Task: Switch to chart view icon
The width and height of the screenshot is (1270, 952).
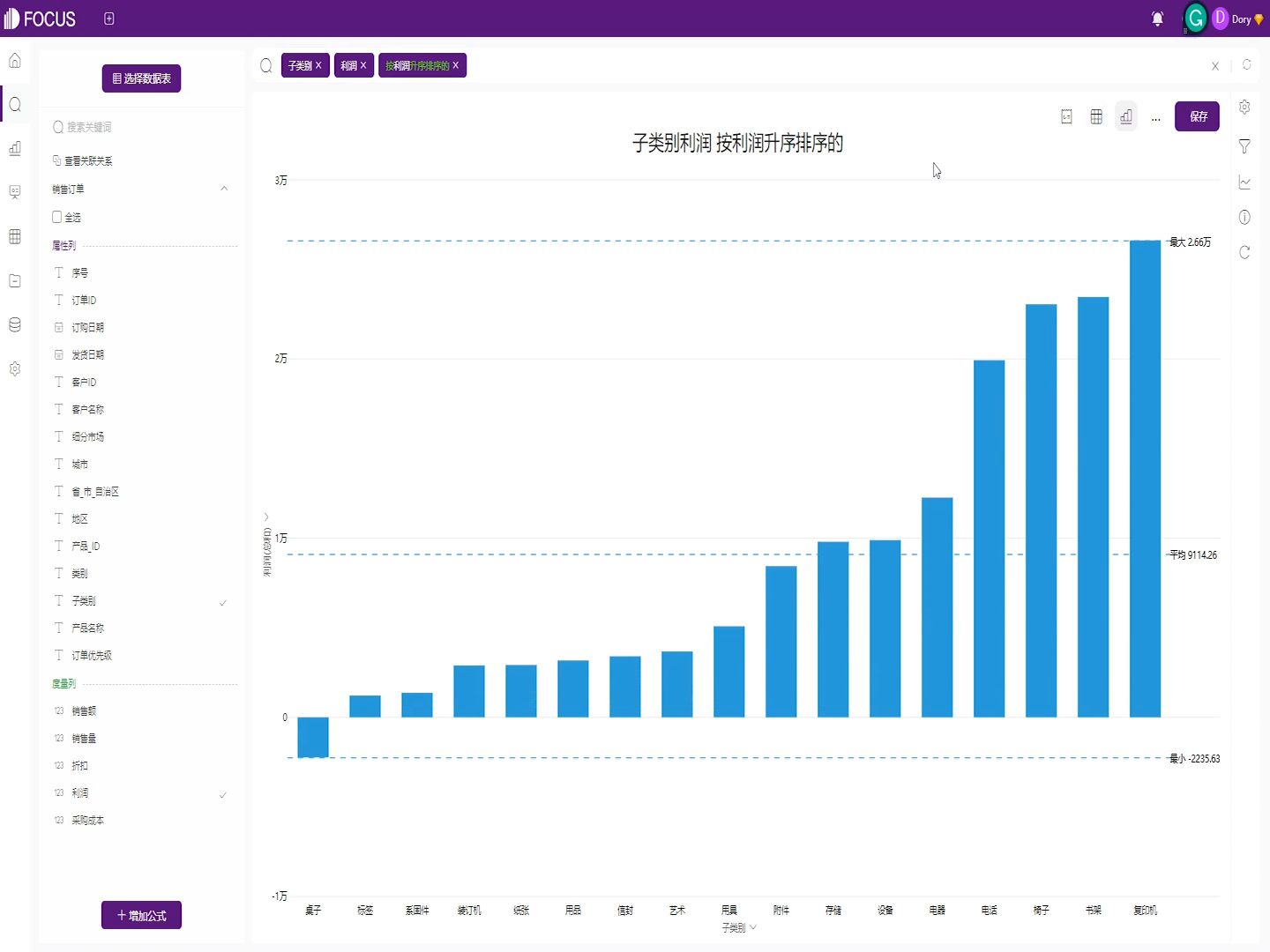Action: click(1126, 116)
